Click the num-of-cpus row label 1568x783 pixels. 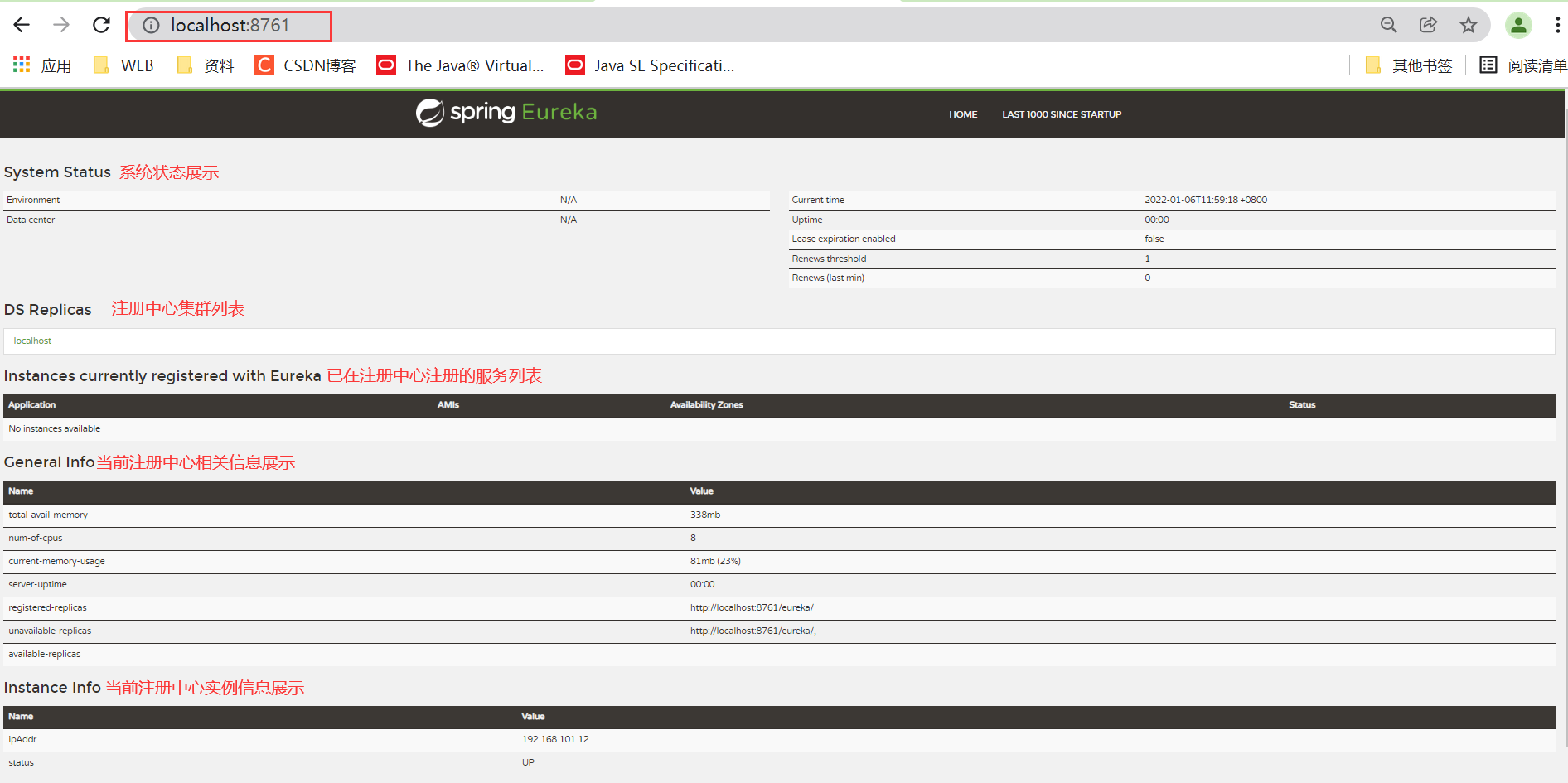pos(36,538)
